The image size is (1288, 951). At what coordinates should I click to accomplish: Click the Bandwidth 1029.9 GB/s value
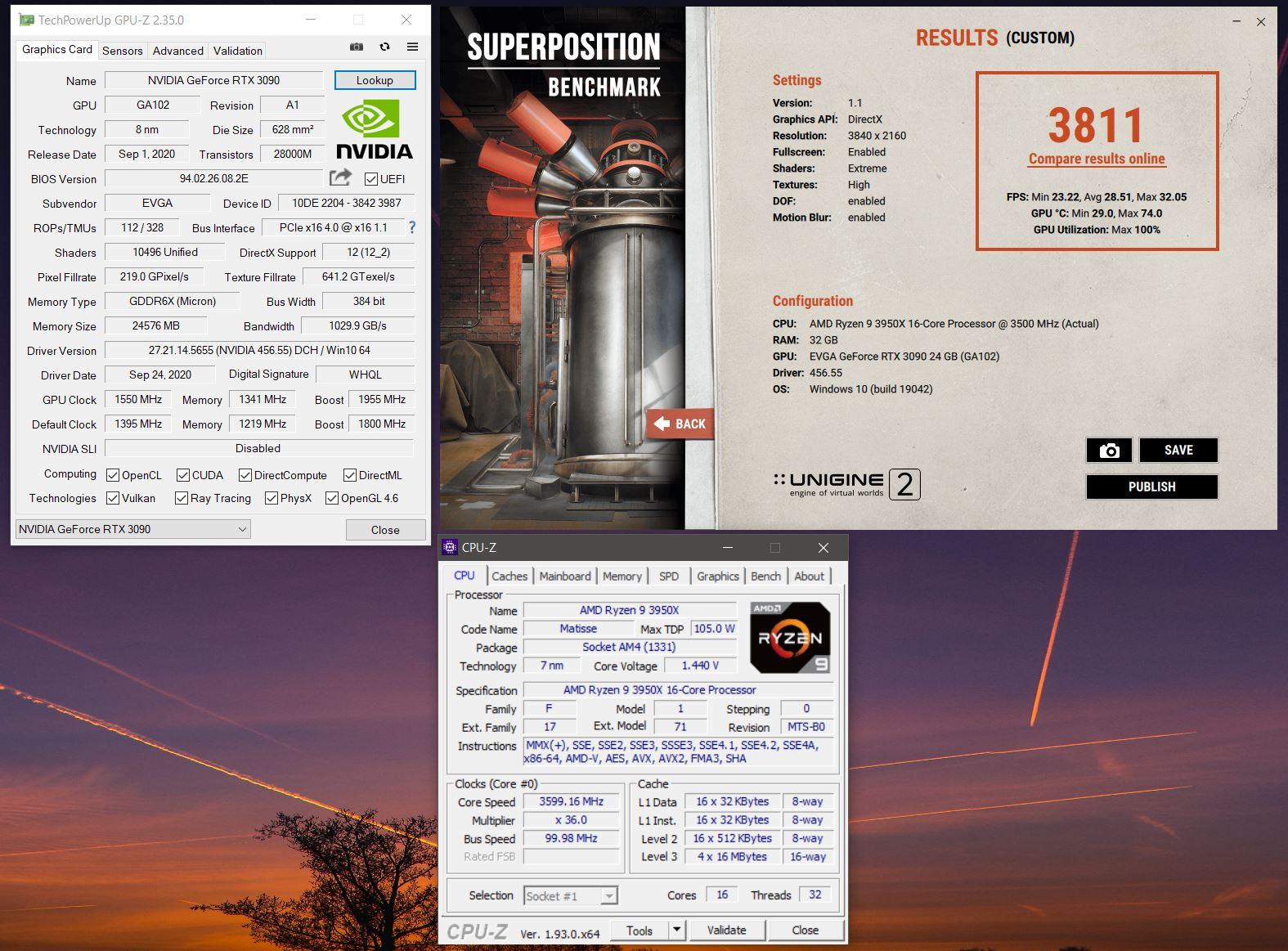357,325
